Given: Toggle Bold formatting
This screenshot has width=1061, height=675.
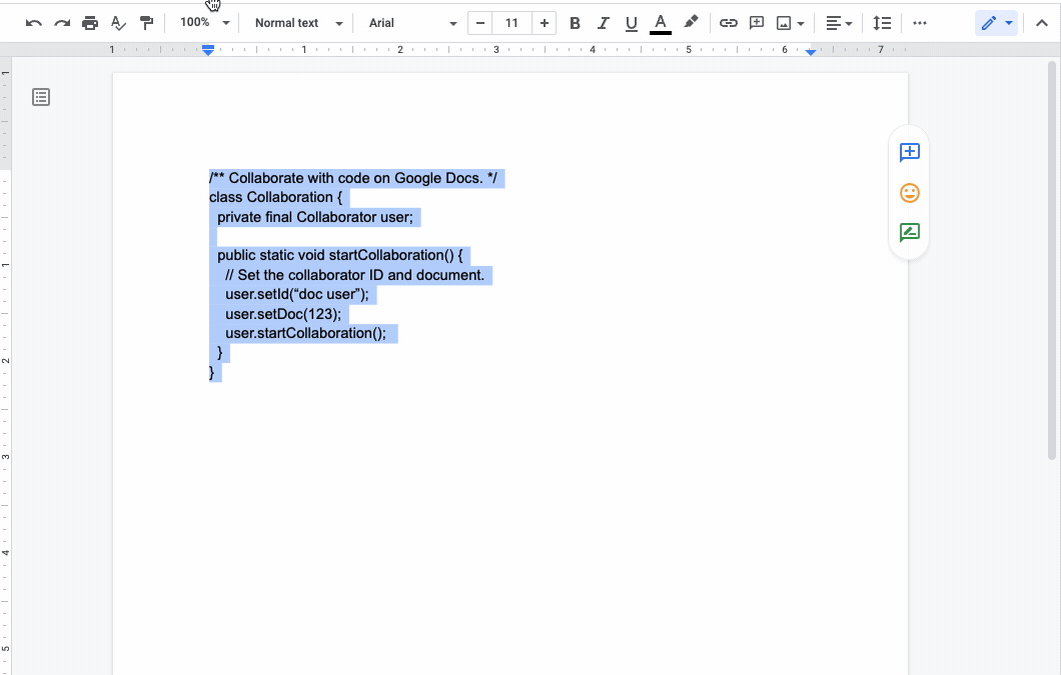Looking at the screenshot, I should (574, 23).
